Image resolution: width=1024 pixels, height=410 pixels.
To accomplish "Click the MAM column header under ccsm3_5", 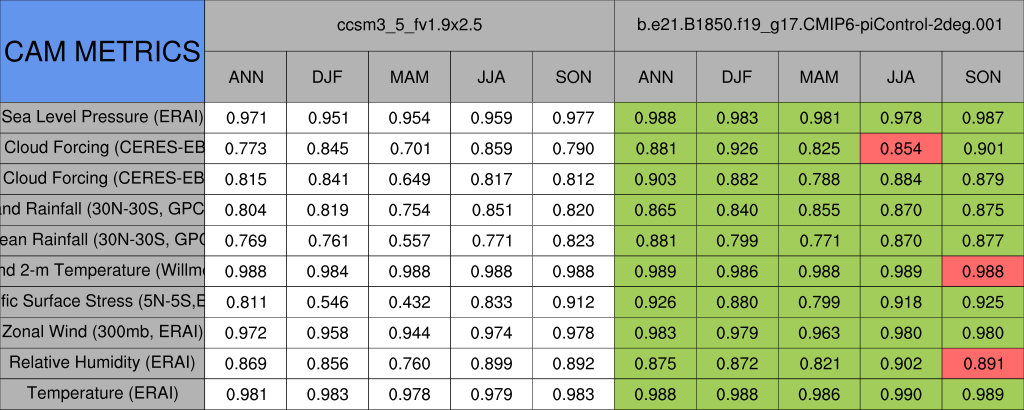I will [409, 77].
